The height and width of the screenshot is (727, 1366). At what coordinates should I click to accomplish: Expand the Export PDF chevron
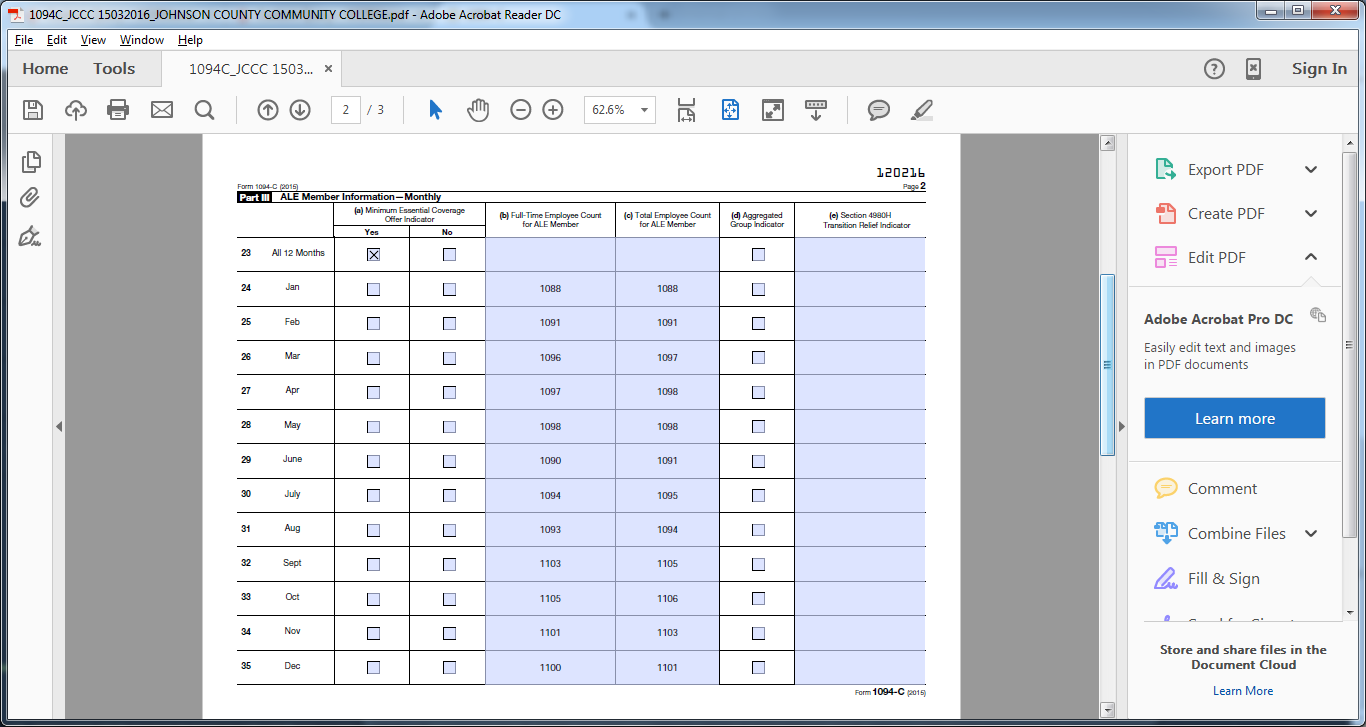tap(1311, 170)
